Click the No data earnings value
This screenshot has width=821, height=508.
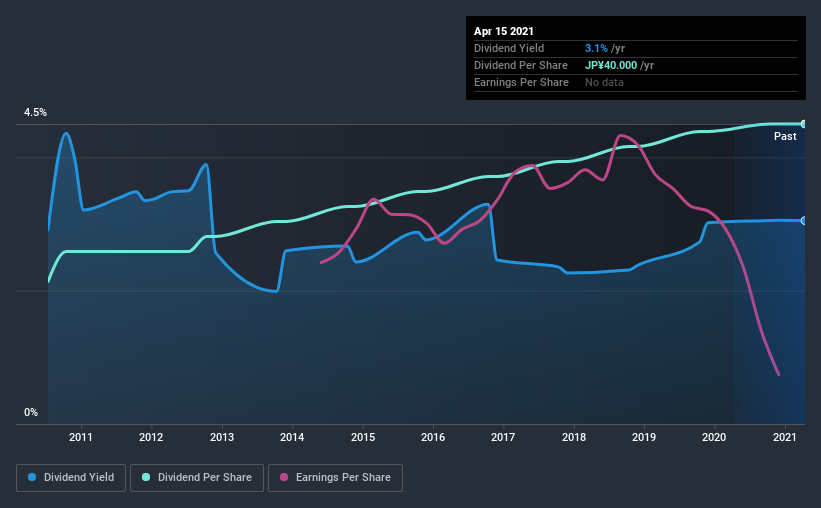click(604, 82)
